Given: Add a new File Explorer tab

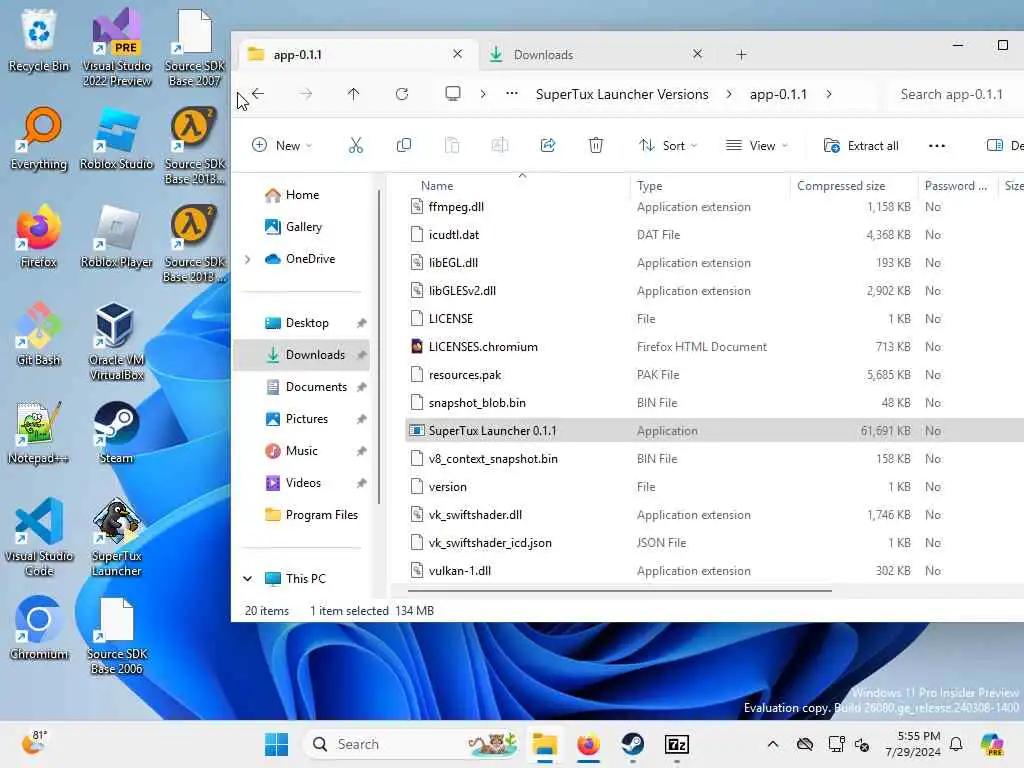Looking at the screenshot, I should 741,55.
